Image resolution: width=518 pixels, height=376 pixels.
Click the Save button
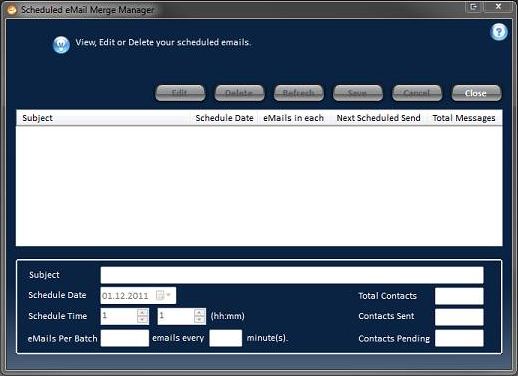tap(358, 93)
